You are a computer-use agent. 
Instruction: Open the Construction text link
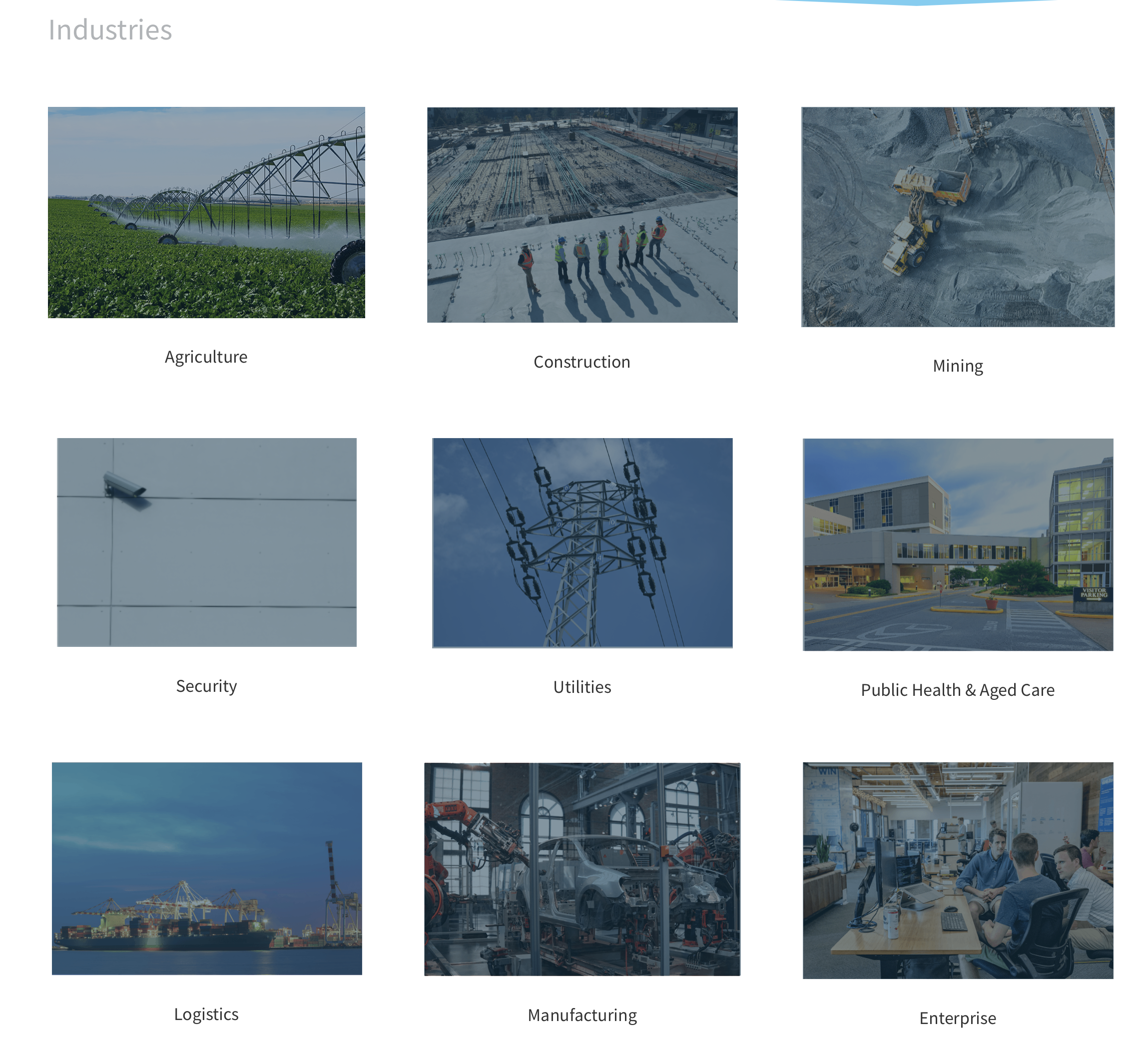581,362
